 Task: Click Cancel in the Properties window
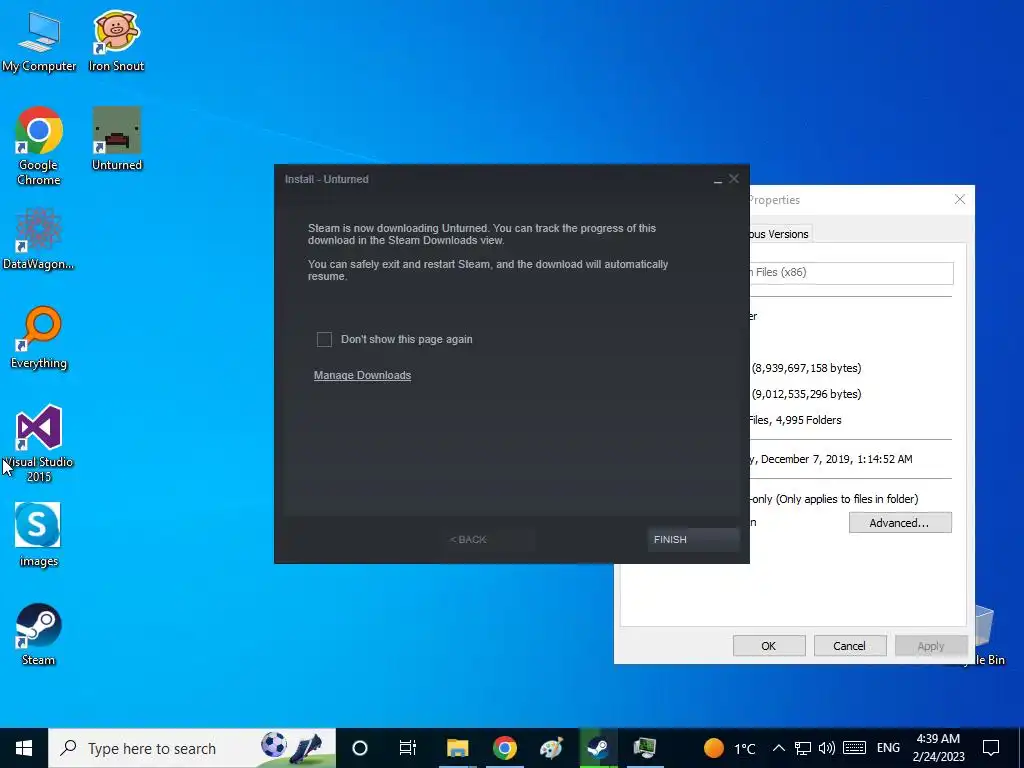pos(850,646)
